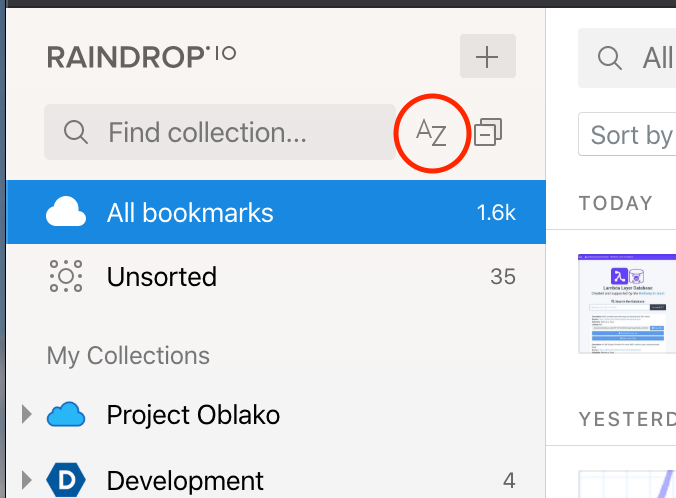Click the magnifier icon in the main search bar

pos(610,58)
